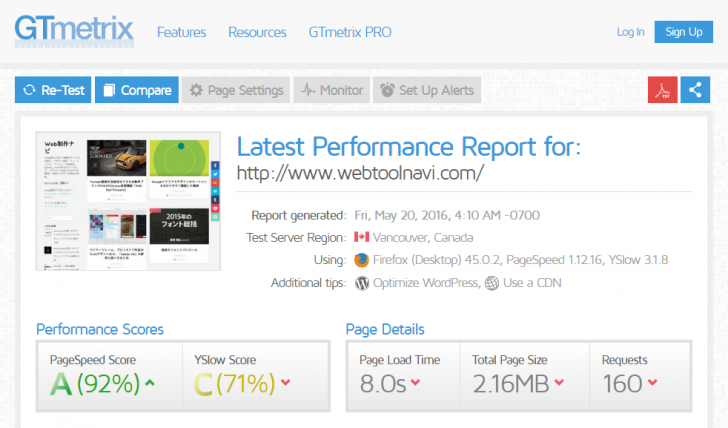The height and width of the screenshot is (428, 728).
Task: Expand the Page Load Time red arrow
Action: tap(416, 383)
